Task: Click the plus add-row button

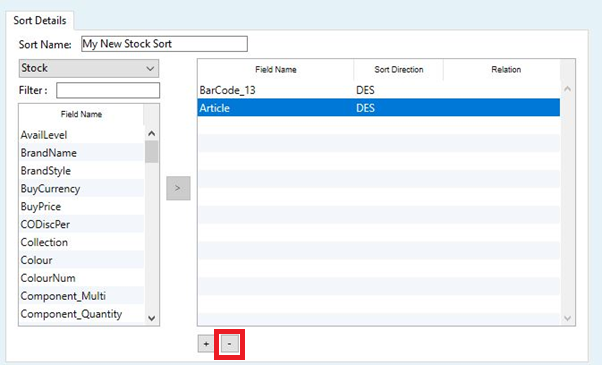Action: click(206, 344)
